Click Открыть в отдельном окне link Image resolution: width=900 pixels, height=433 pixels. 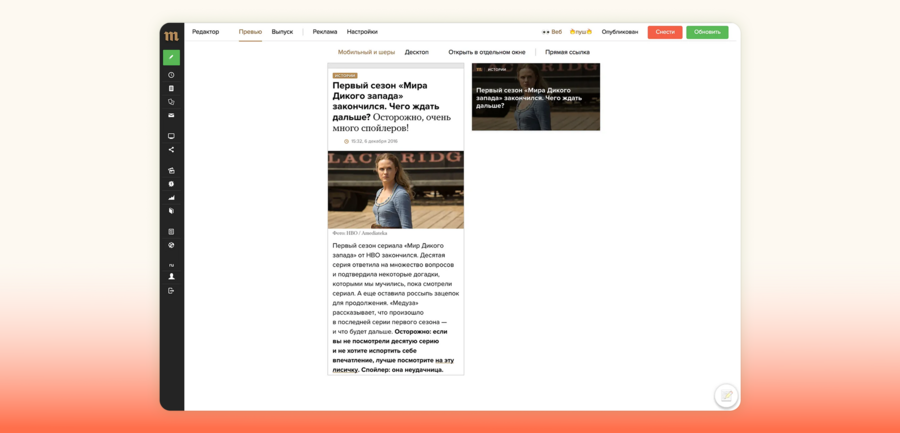coord(487,52)
